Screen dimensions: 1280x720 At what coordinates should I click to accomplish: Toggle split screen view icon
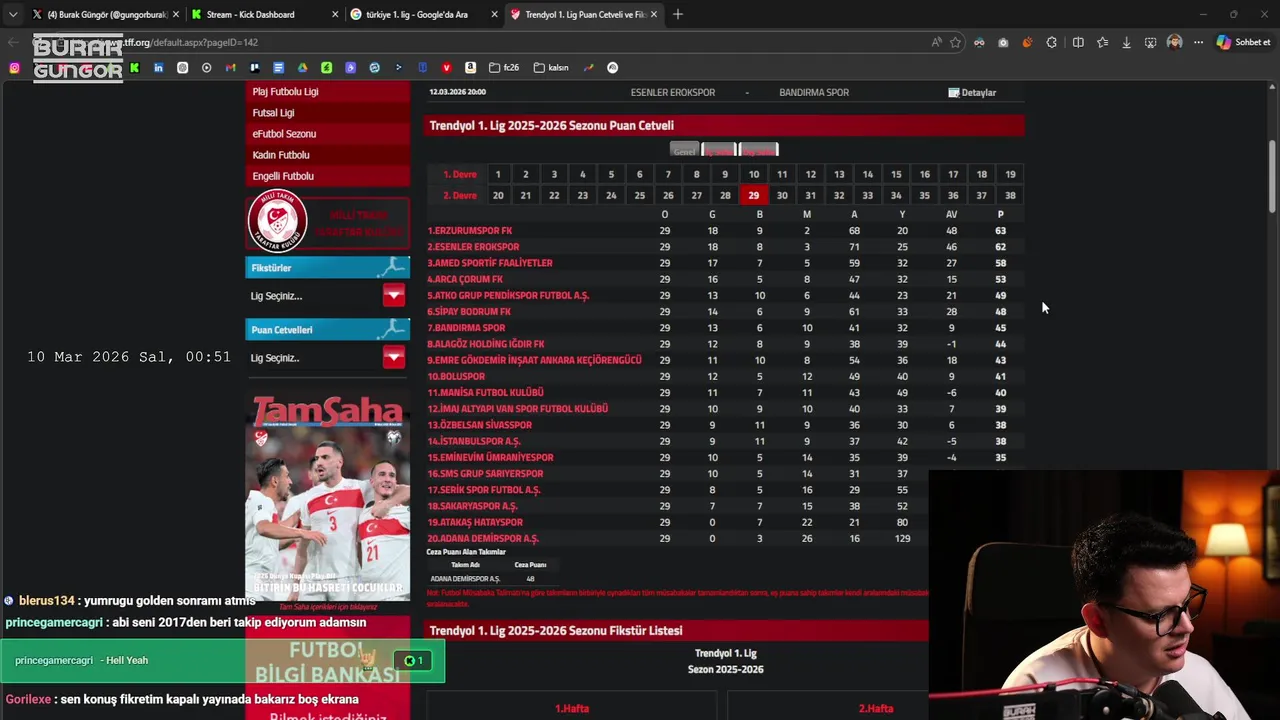(x=1078, y=42)
